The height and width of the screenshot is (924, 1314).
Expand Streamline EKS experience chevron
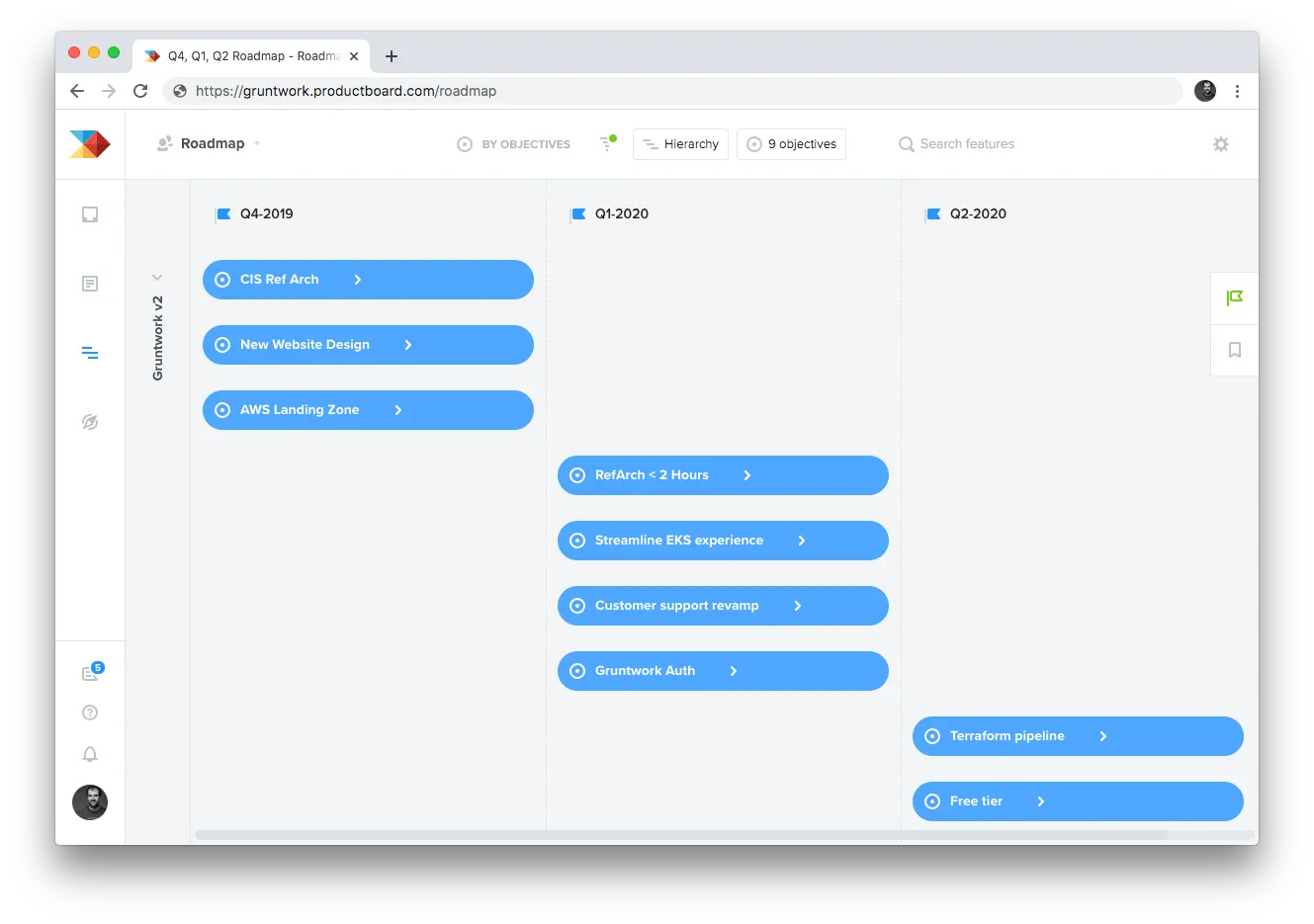point(802,541)
